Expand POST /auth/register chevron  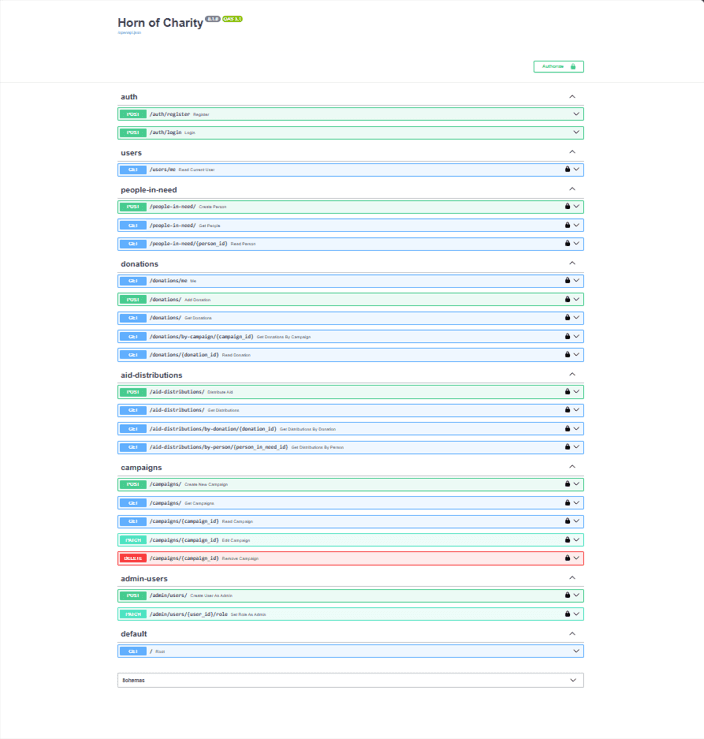point(576,114)
